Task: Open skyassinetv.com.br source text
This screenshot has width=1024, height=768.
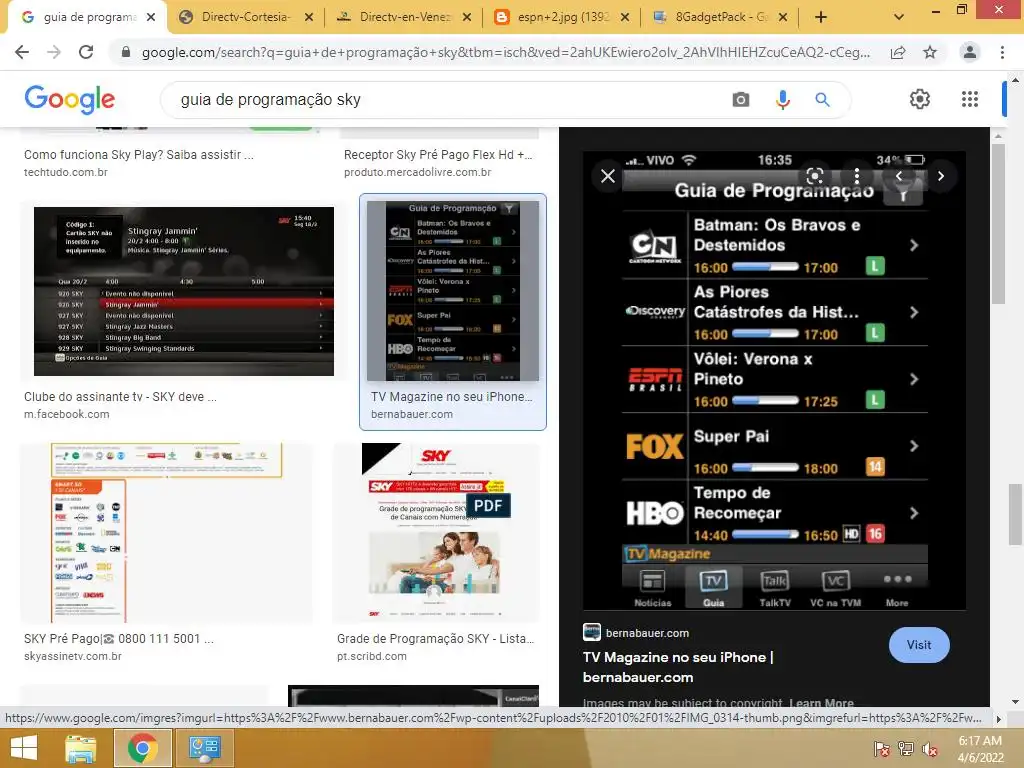Action: click(x=72, y=656)
